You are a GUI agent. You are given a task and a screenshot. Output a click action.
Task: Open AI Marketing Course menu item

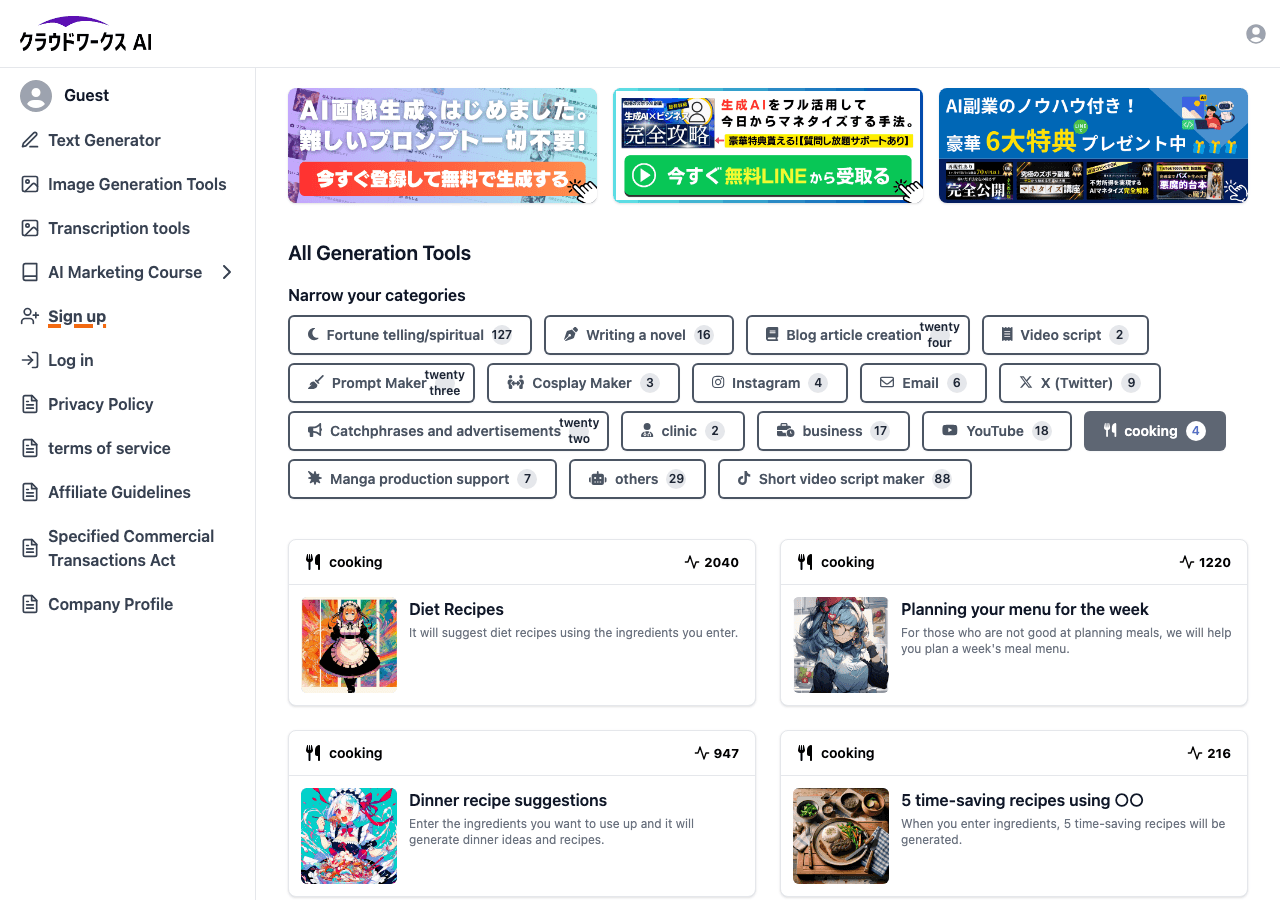tap(125, 272)
